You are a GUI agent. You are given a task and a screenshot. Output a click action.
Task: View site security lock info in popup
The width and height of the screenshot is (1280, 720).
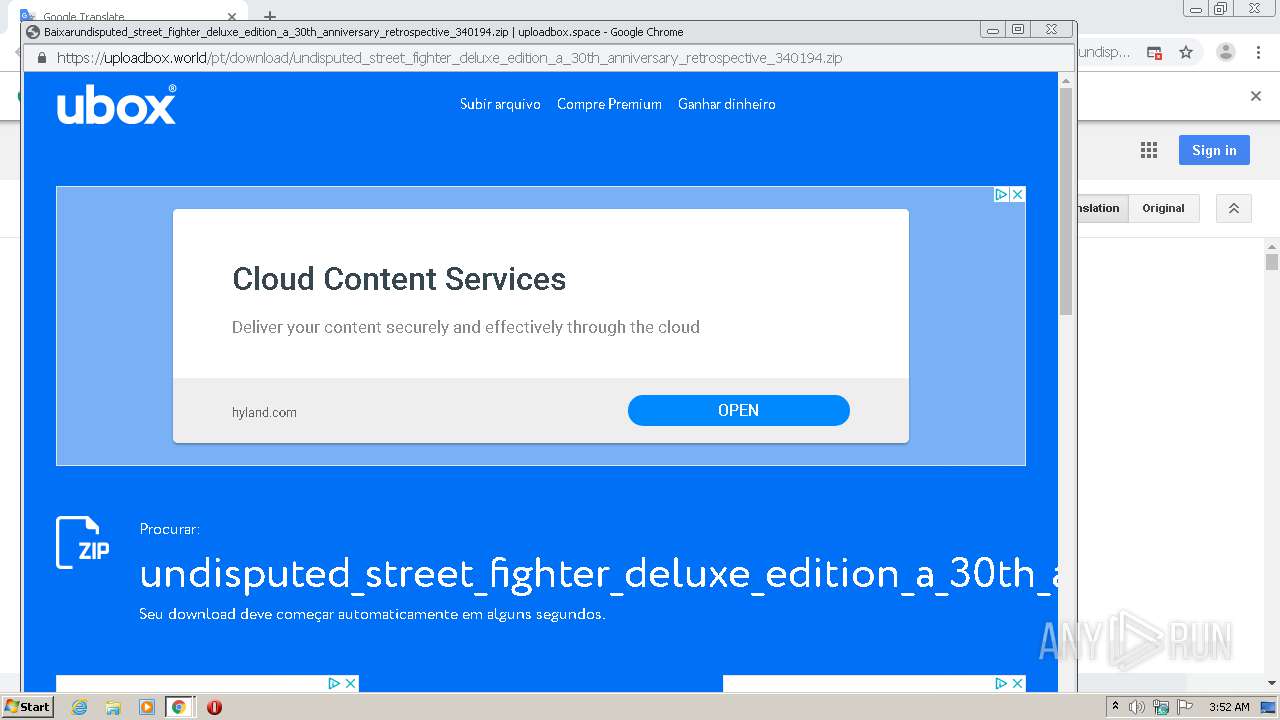pyautogui.click(x=41, y=58)
